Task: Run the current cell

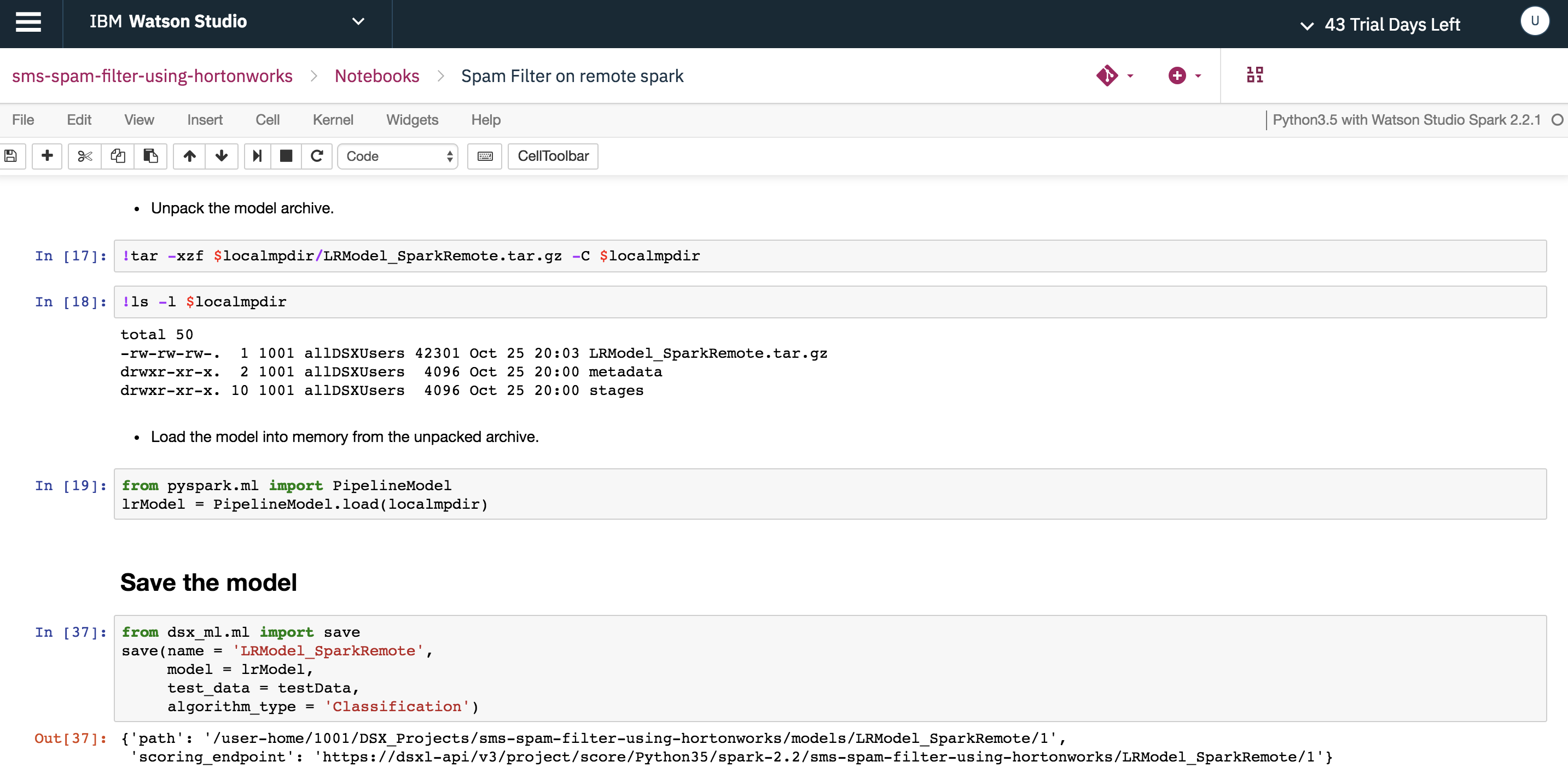Action: [x=258, y=156]
